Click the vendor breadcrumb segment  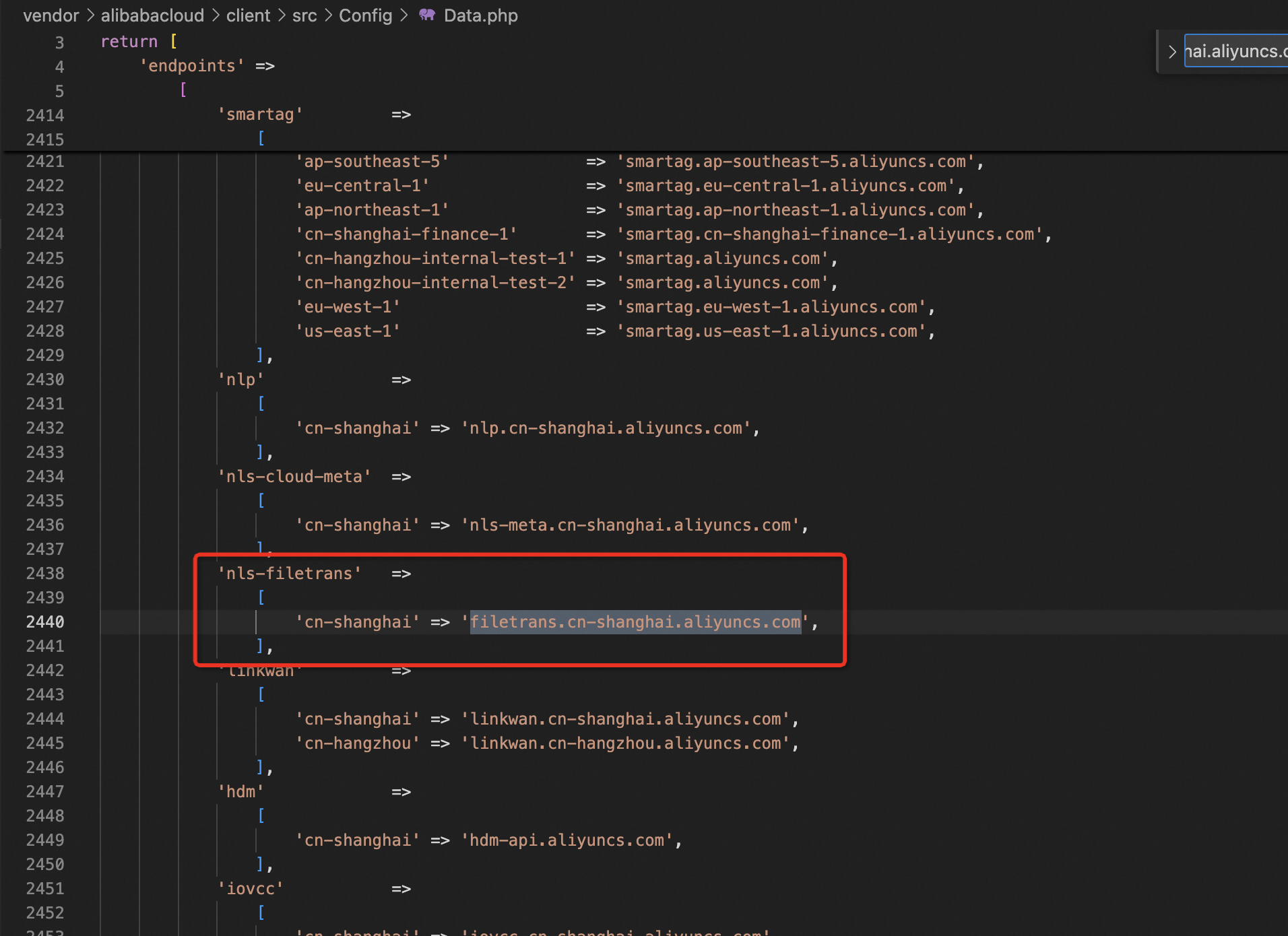51,15
